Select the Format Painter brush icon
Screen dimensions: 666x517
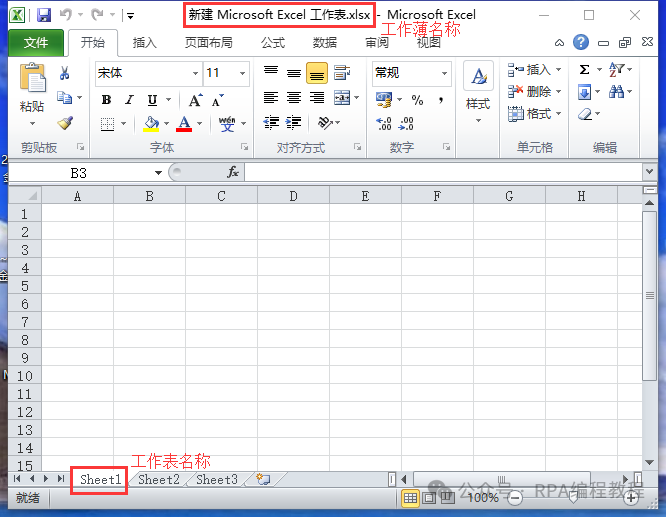[x=65, y=123]
